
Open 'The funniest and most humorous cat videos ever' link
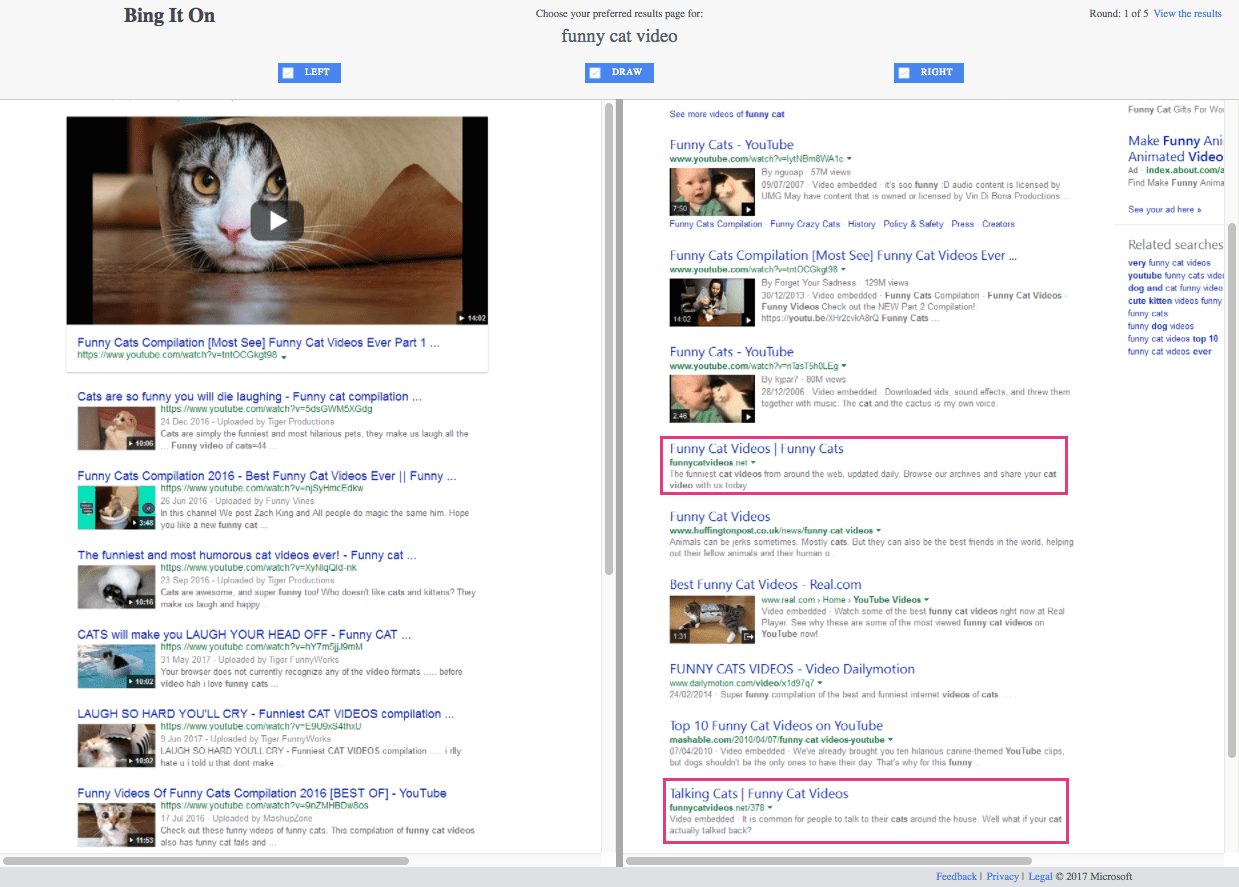[x=247, y=555]
